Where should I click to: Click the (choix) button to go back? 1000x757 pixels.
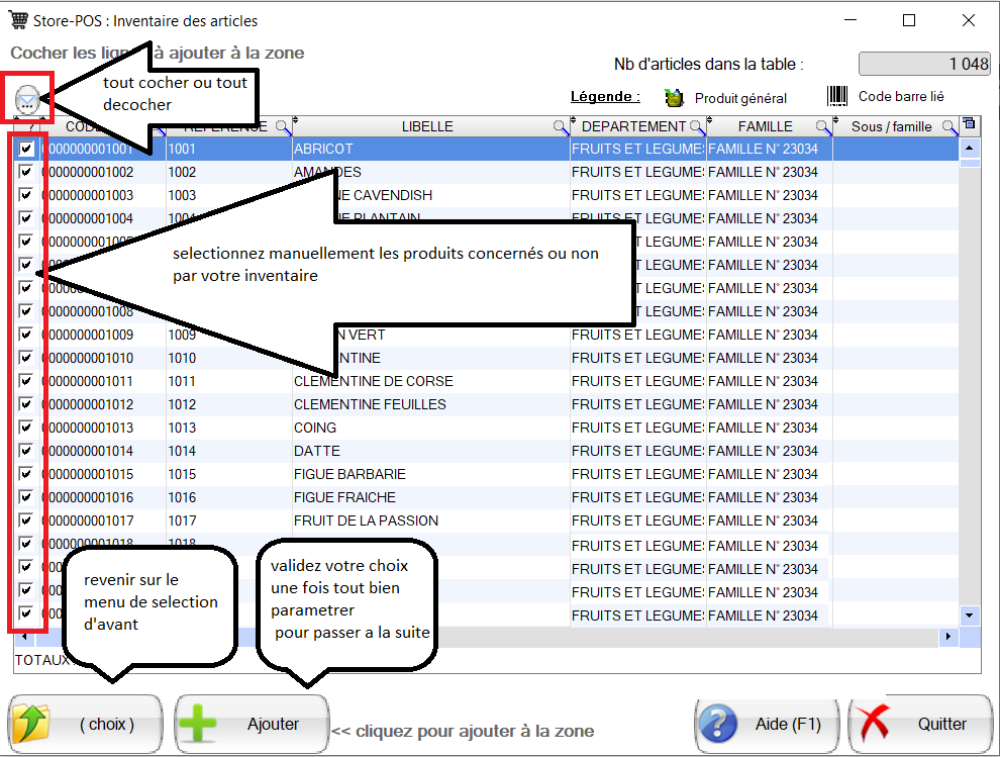click(85, 724)
